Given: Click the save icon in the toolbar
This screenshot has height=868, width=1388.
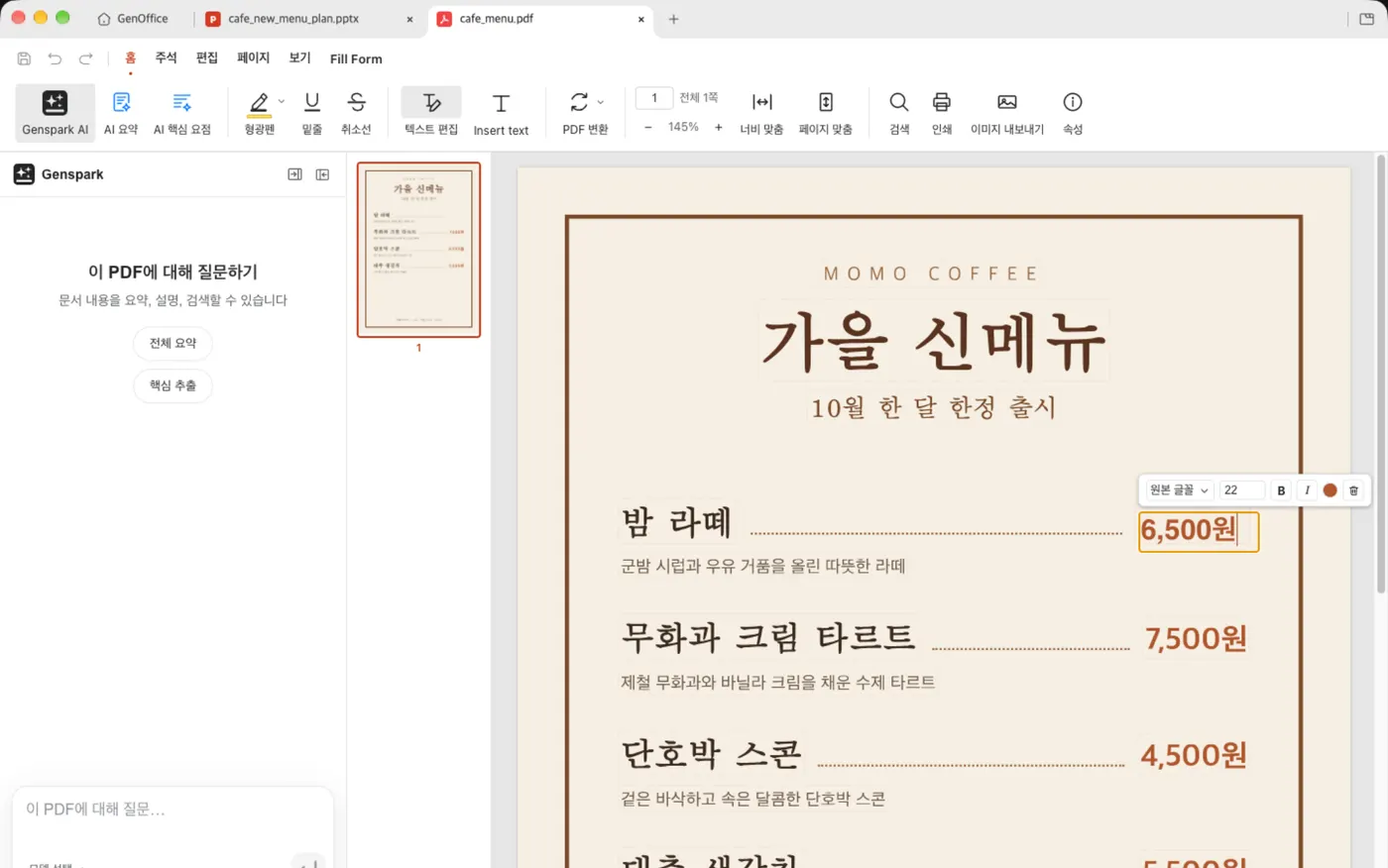Looking at the screenshot, I should pyautogui.click(x=24, y=58).
